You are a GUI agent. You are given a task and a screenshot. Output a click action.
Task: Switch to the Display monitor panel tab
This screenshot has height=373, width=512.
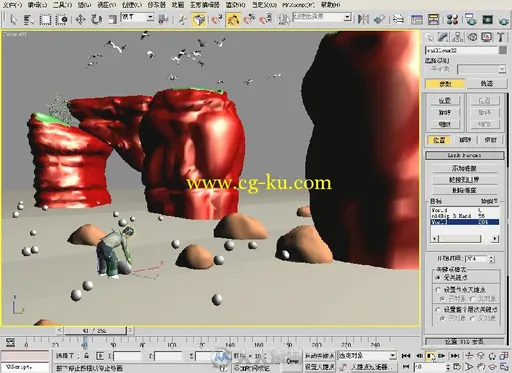(x=487, y=37)
